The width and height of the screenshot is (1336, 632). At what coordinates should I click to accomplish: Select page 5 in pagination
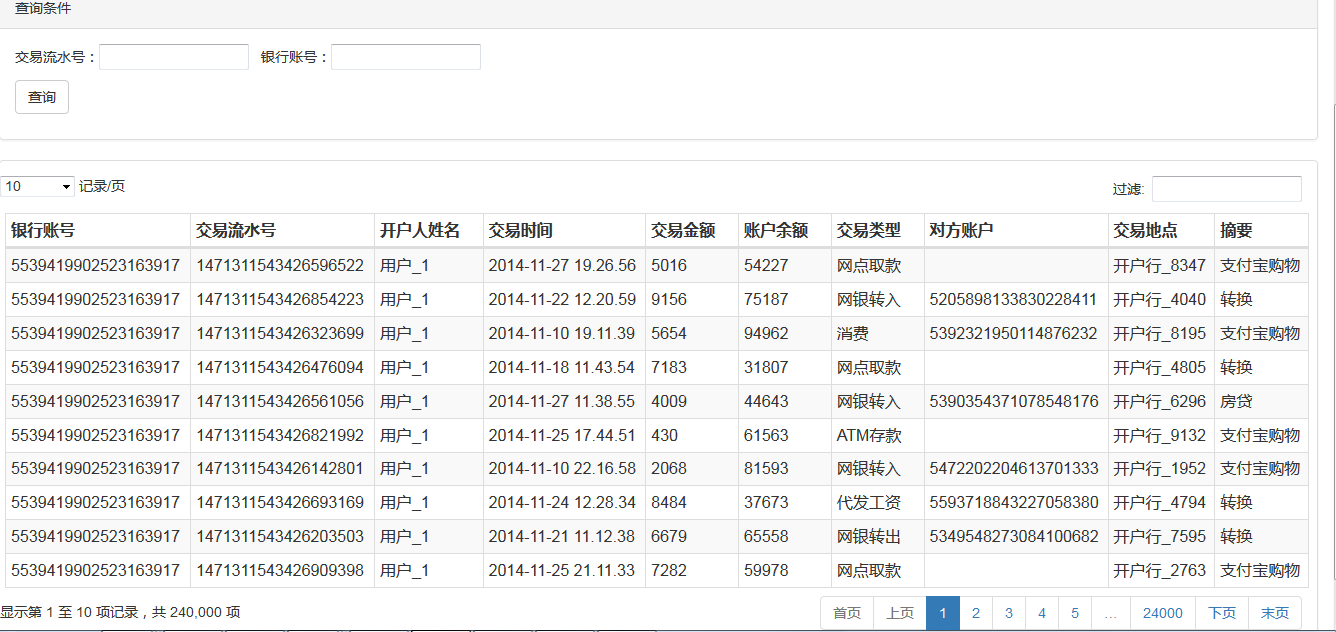click(x=1075, y=612)
